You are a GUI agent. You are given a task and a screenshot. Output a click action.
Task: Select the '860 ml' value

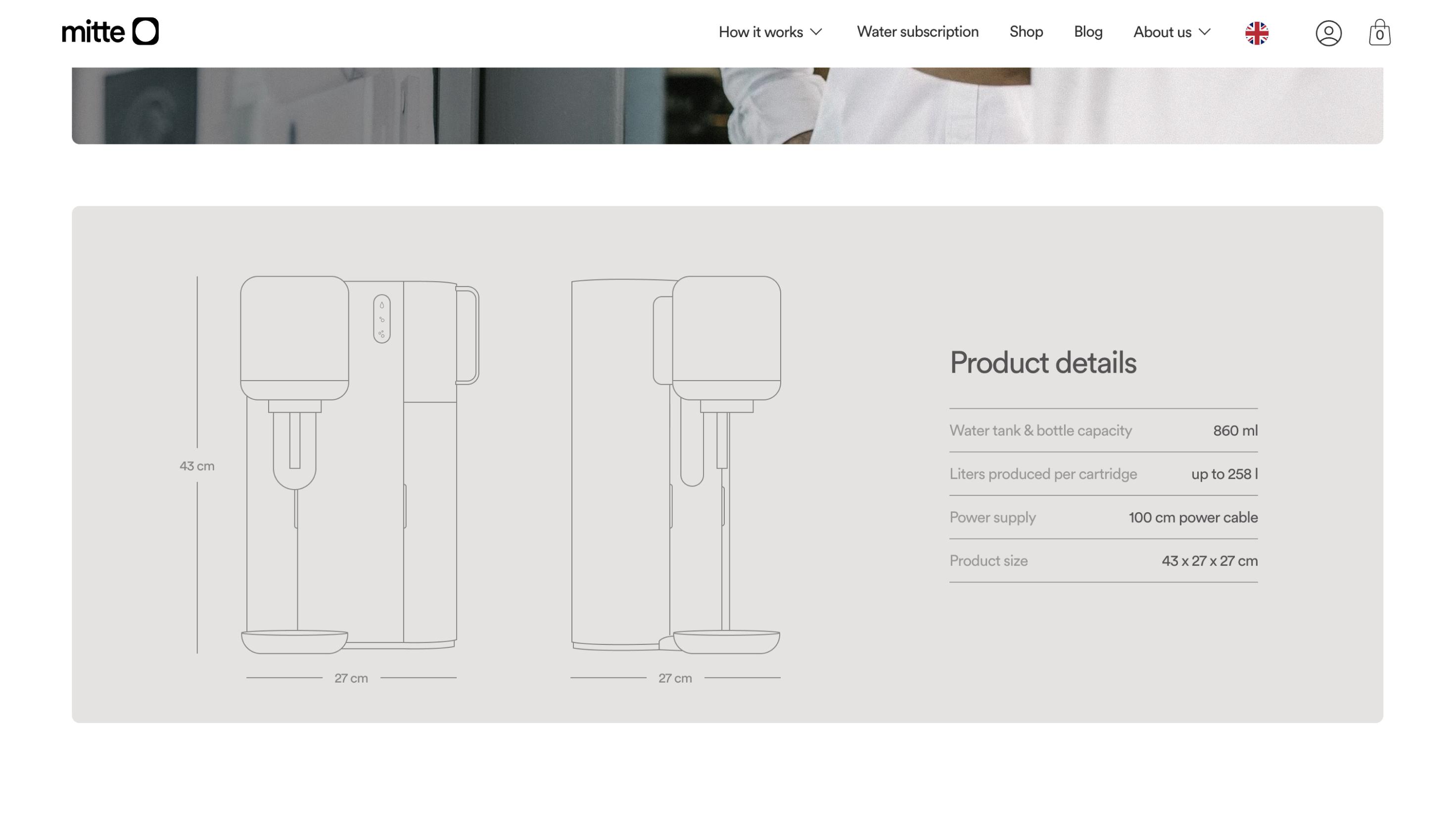click(1235, 431)
